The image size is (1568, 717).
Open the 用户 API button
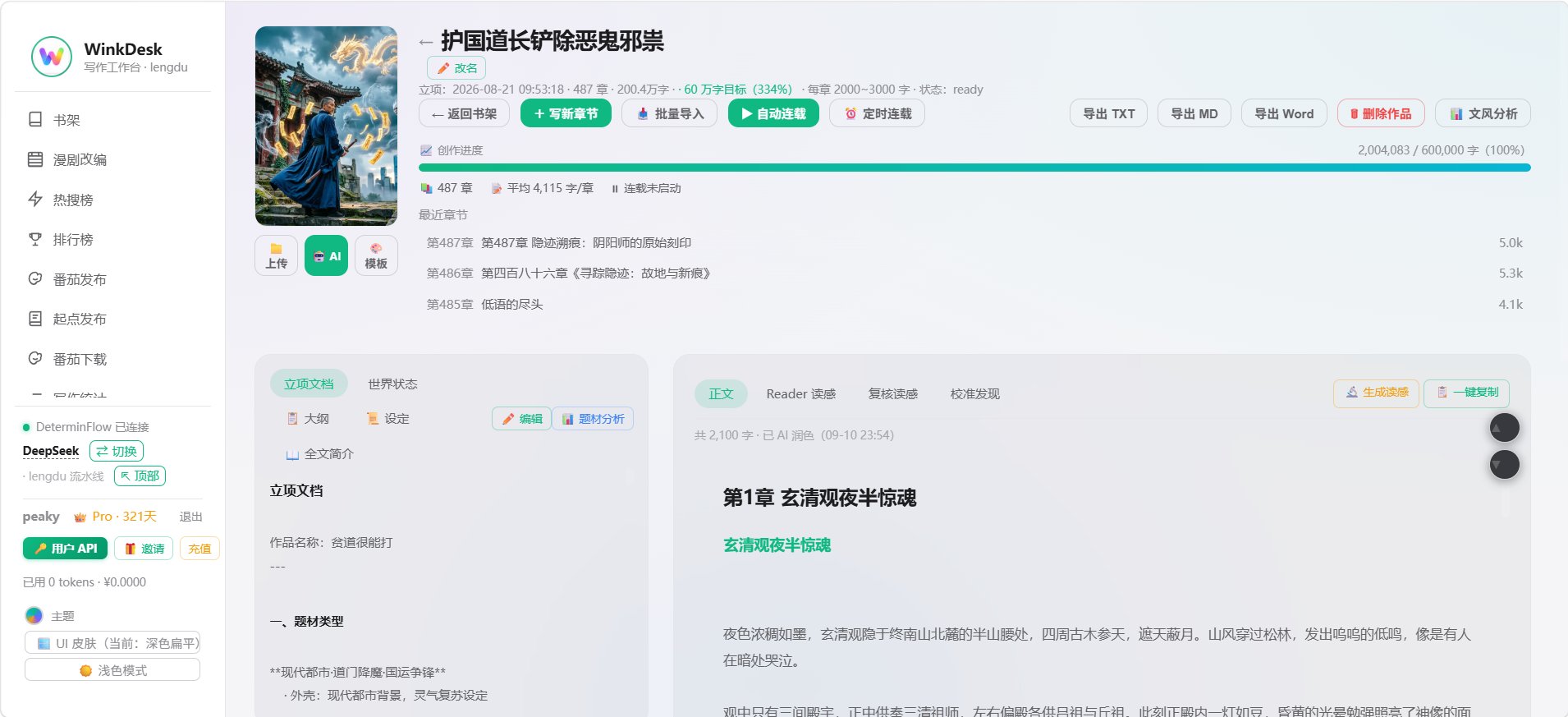click(x=65, y=549)
